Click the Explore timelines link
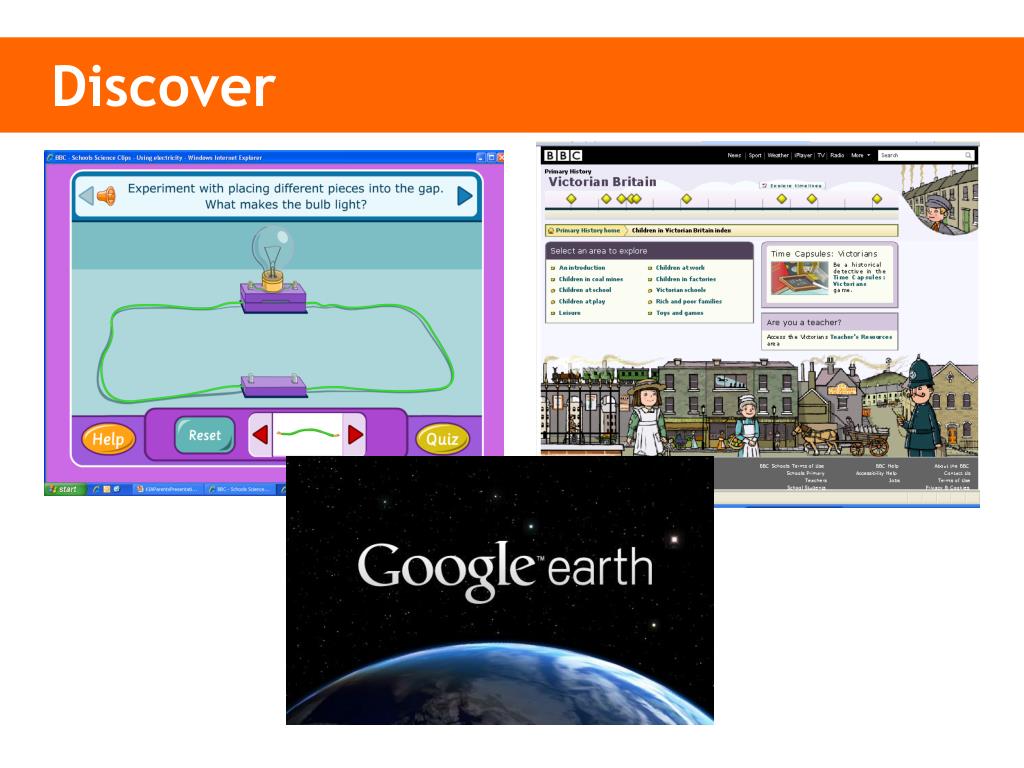1024x768 pixels. [x=792, y=186]
